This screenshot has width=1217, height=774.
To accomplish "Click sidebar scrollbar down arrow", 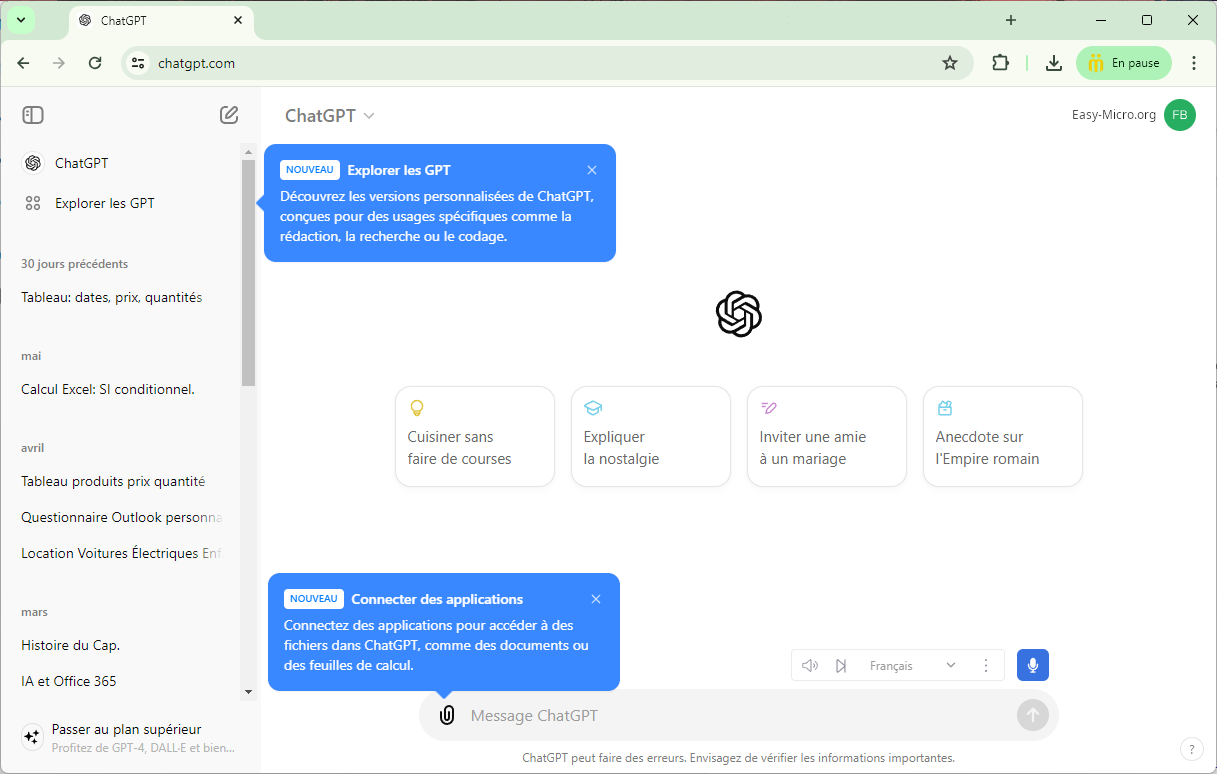I will [x=248, y=691].
